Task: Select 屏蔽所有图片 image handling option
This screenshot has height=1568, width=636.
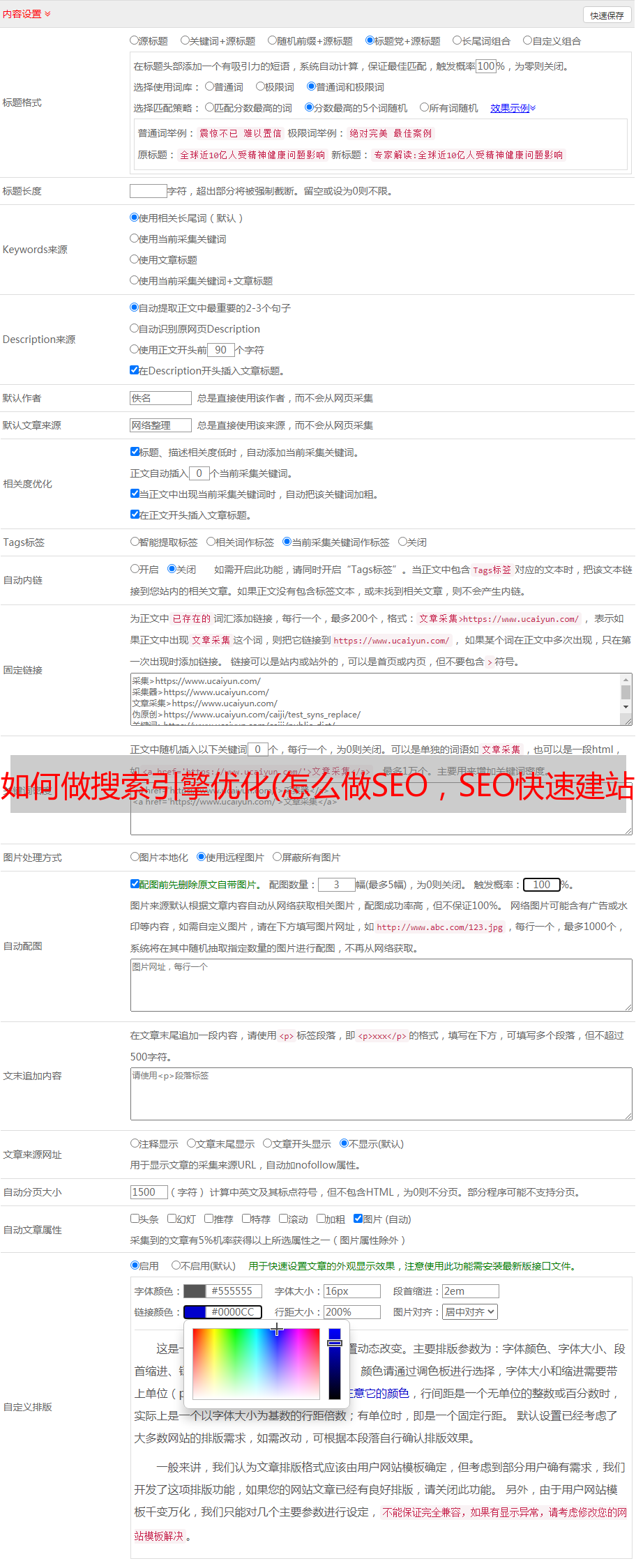Action: point(277,857)
